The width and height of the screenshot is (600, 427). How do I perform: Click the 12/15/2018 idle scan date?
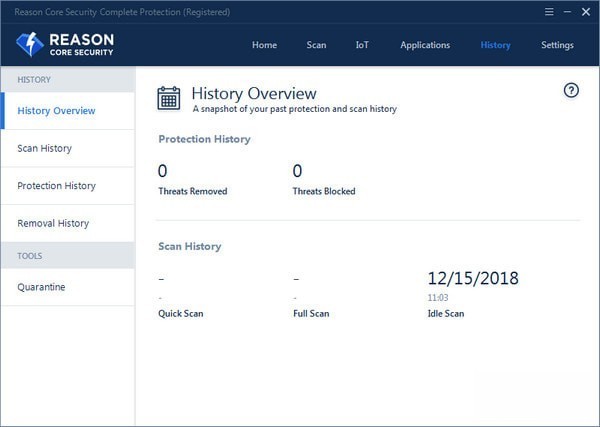click(473, 278)
